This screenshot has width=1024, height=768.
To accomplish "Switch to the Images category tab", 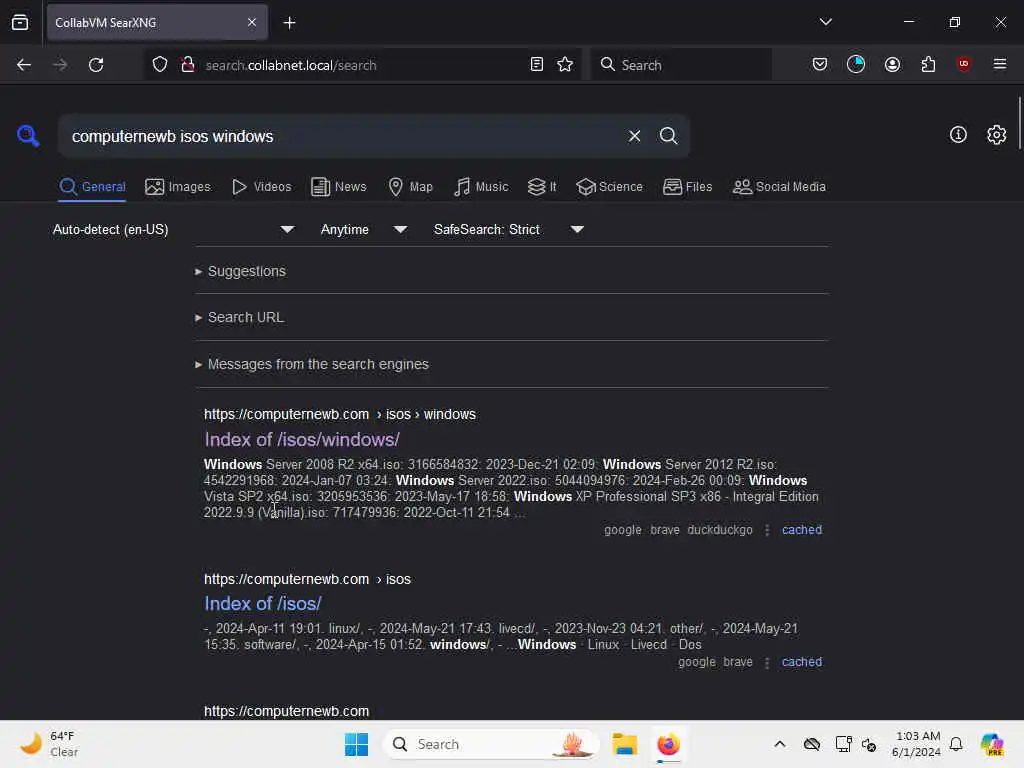I will (x=178, y=187).
